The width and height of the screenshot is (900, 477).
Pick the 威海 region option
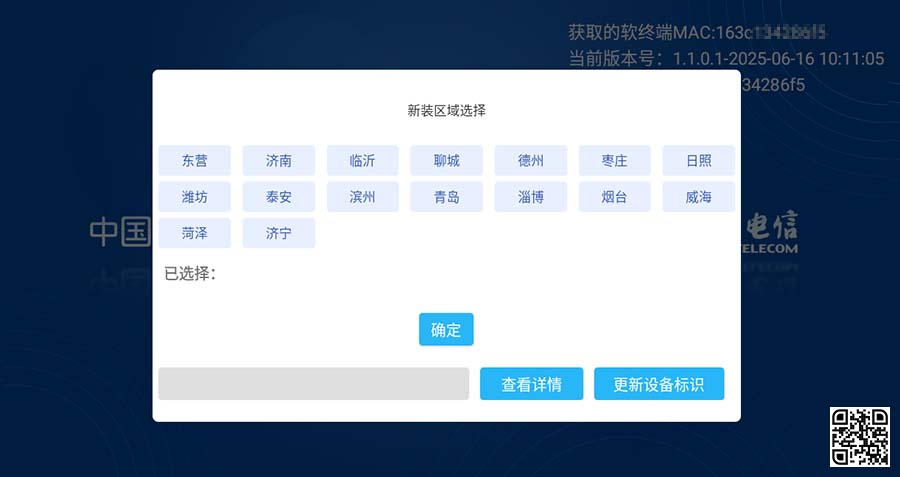click(x=699, y=197)
